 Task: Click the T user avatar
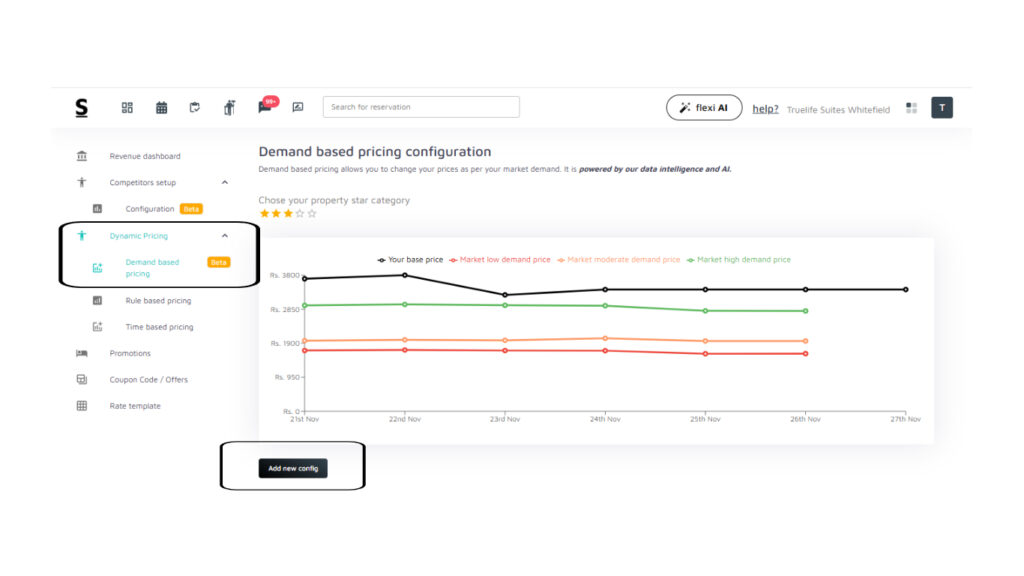coord(942,108)
